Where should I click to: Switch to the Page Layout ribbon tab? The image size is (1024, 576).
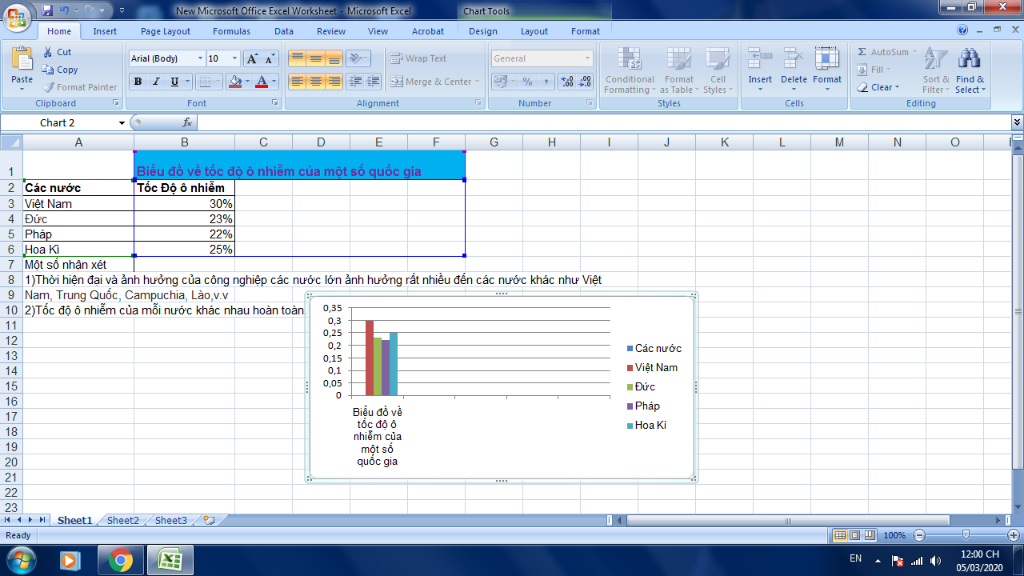click(164, 31)
